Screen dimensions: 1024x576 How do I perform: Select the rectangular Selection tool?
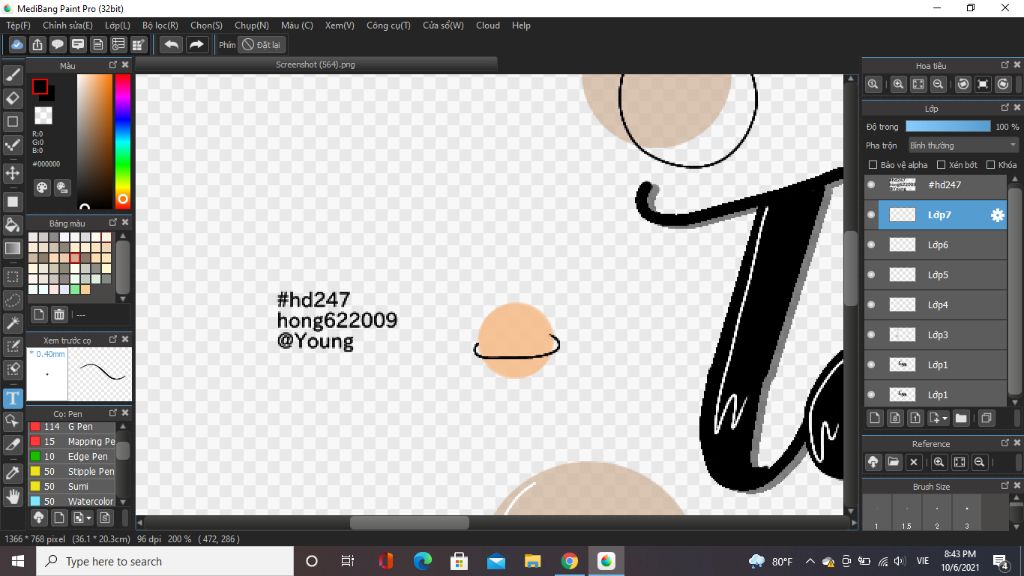[x=12, y=276]
